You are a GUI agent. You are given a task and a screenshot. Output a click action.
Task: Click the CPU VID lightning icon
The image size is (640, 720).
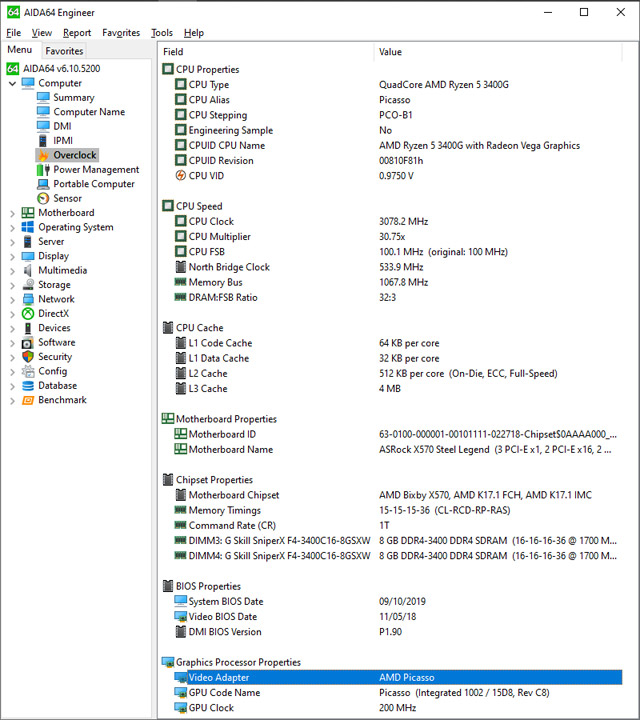point(181,175)
